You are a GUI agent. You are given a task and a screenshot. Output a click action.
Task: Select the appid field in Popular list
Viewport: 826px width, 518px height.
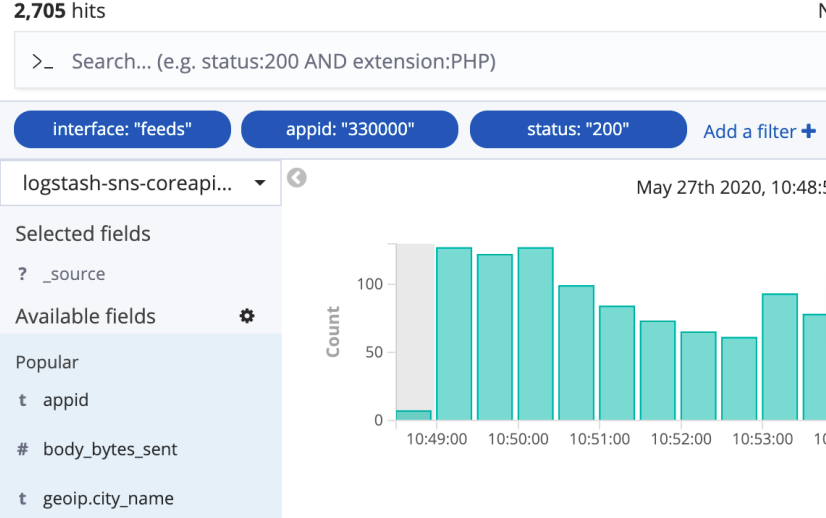(x=66, y=400)
